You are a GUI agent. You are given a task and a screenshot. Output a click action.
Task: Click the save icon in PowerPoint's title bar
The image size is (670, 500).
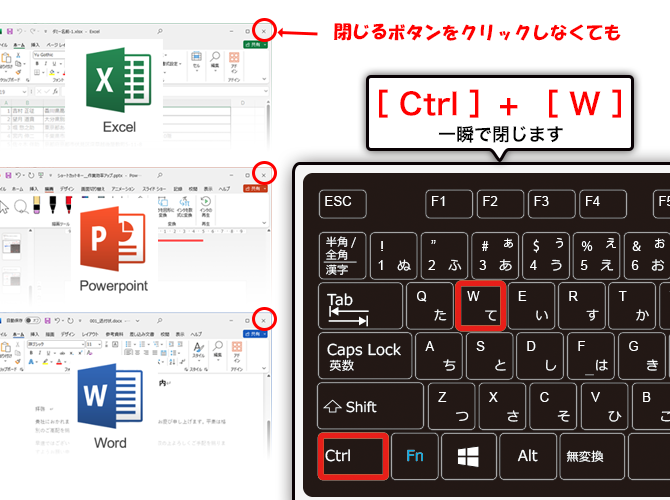point(9,174)
